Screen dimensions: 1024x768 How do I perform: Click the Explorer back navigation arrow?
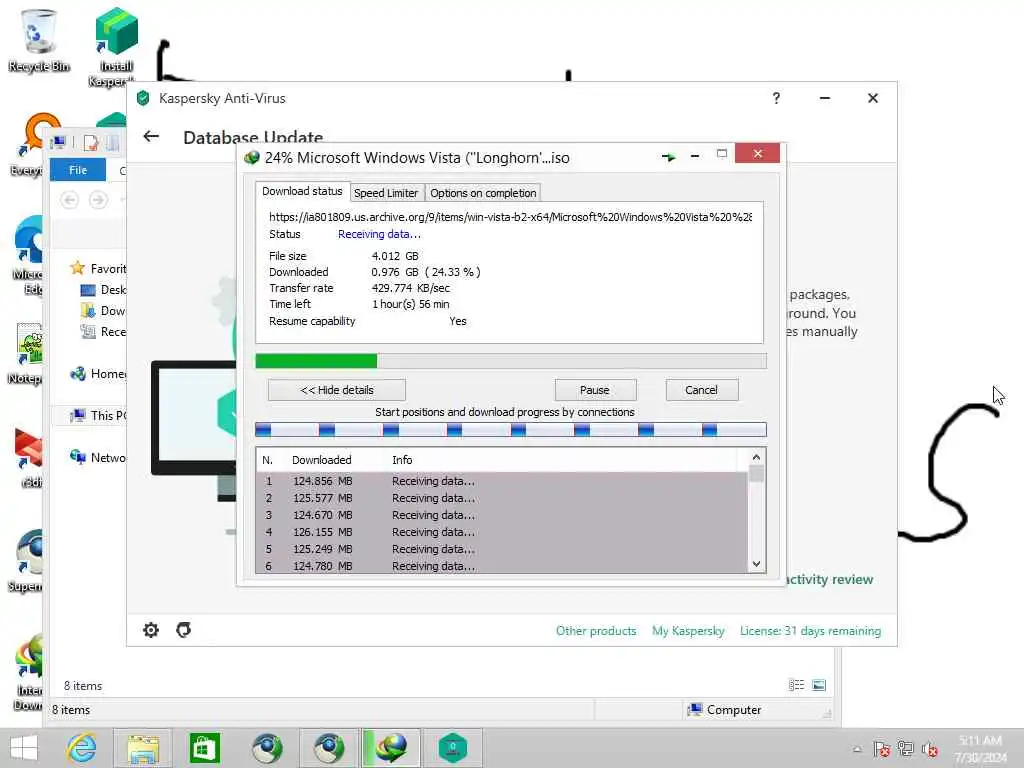(69, 199)
